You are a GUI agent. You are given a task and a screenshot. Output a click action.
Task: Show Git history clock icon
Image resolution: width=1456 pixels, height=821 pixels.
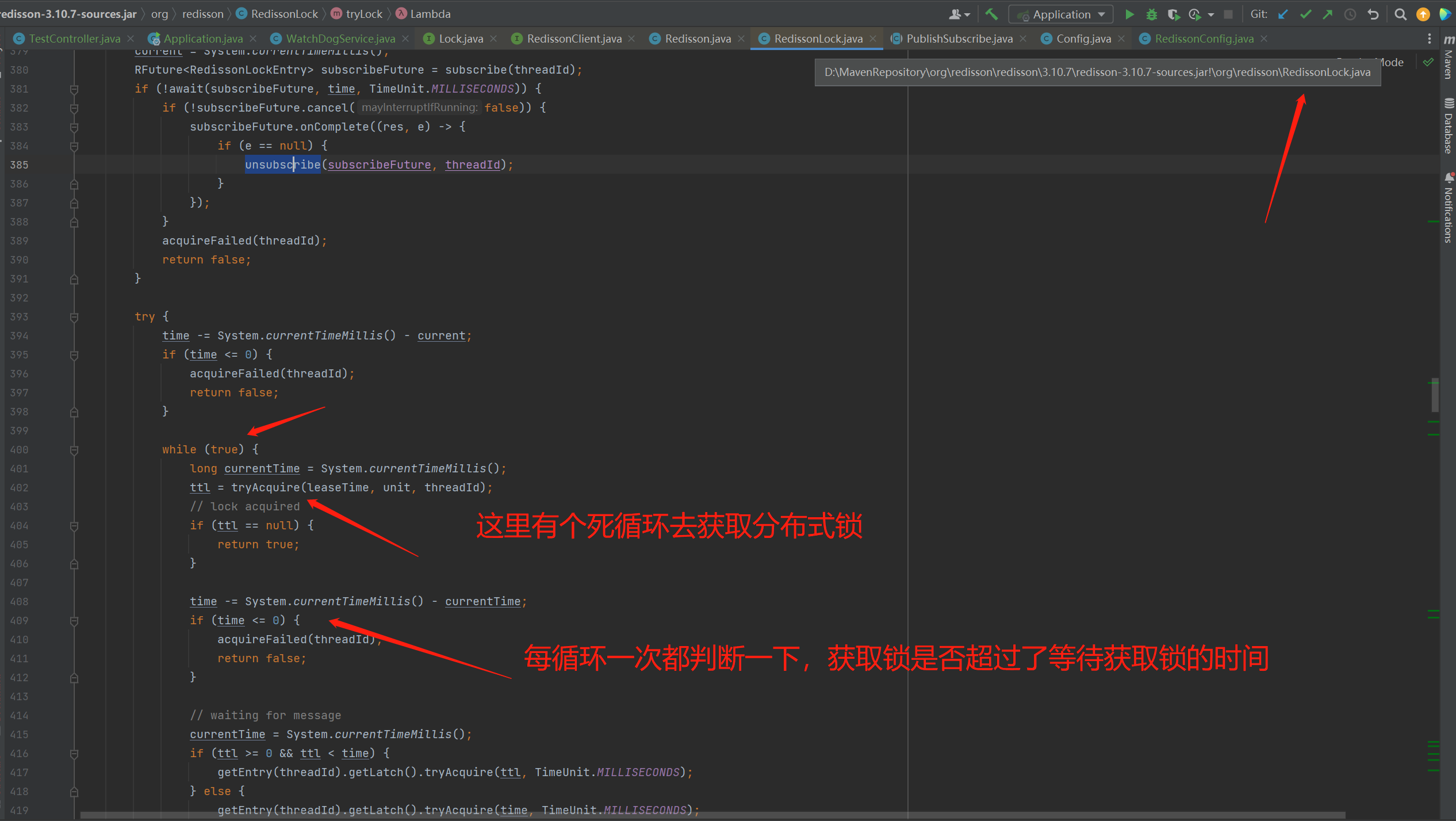[x=1350, y=14]
